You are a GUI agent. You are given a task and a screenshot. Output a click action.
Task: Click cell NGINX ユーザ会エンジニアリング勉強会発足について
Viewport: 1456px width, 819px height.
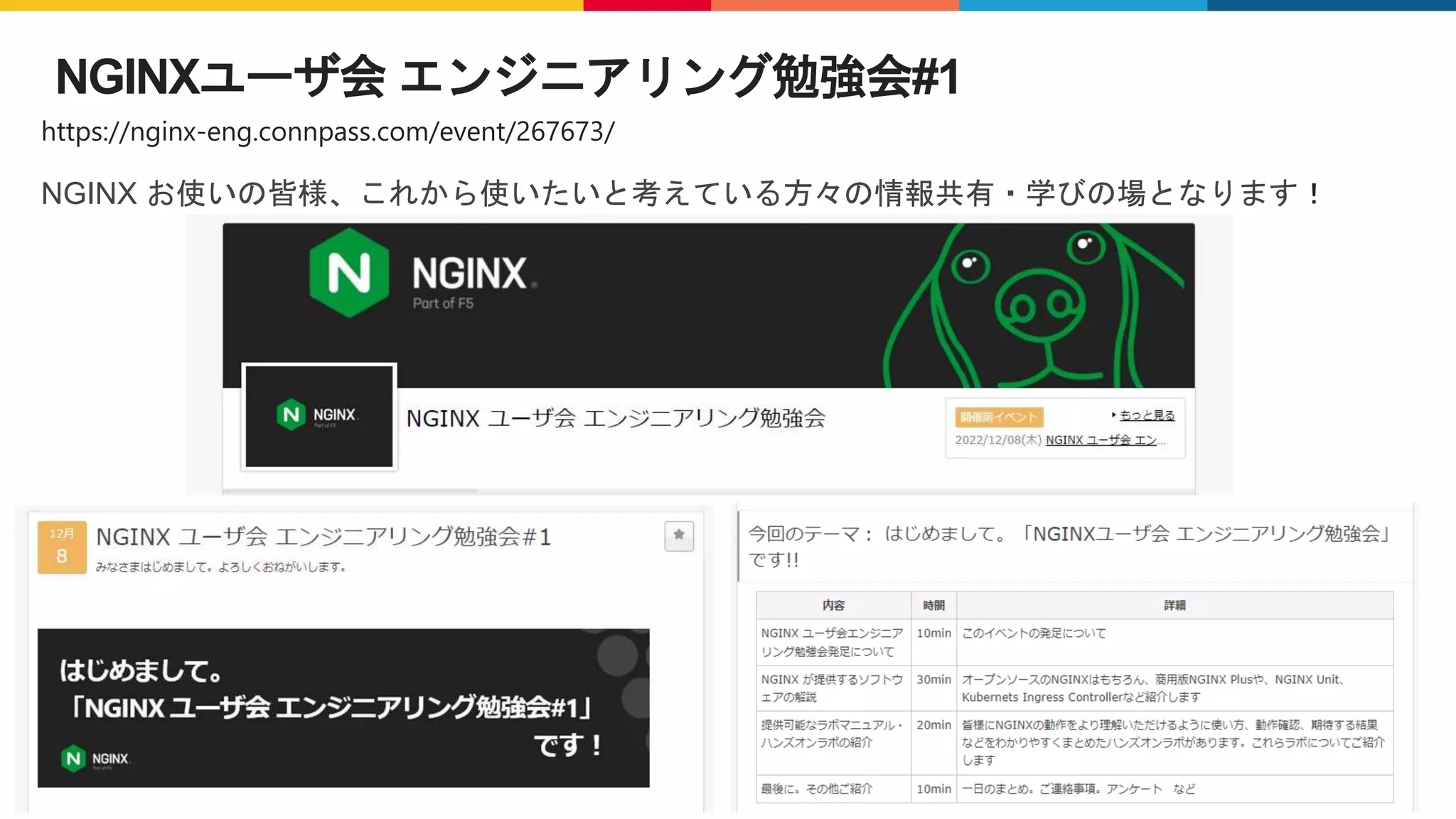tap(833, 642)
